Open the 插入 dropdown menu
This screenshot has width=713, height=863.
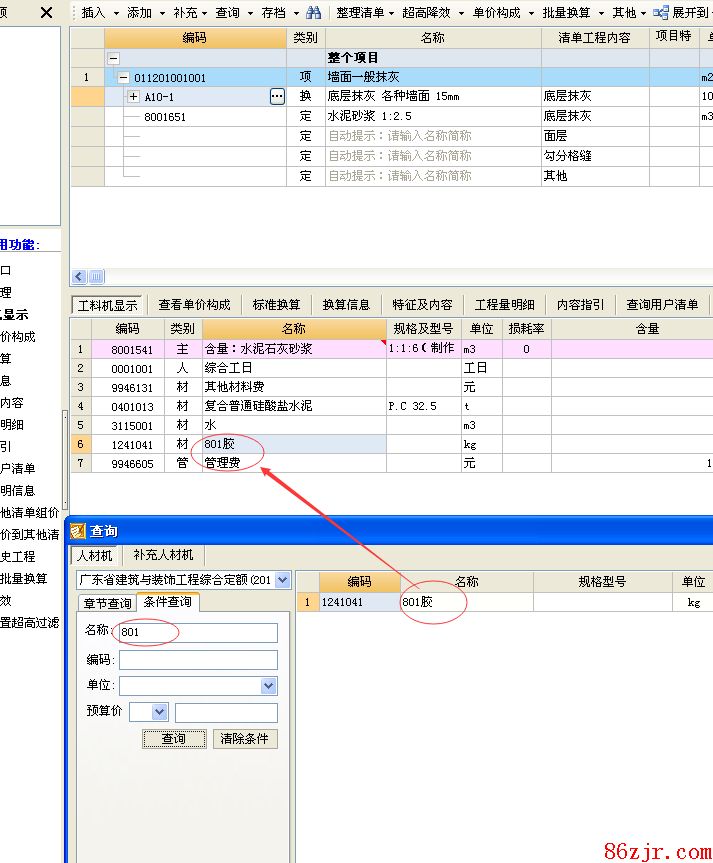tap(99, 13)
